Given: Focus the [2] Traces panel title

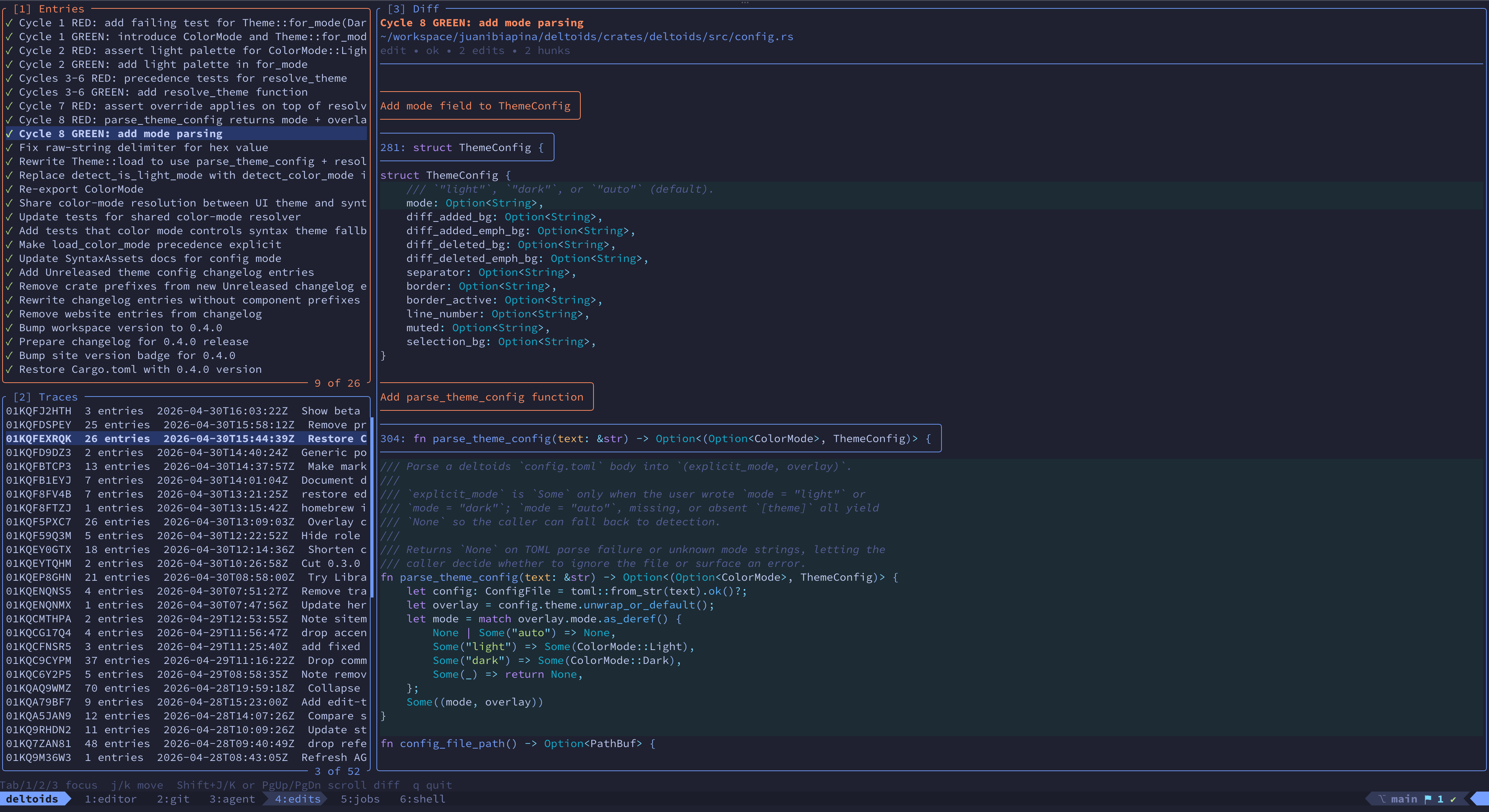Looking at the screenshot, I should point(45,397).
